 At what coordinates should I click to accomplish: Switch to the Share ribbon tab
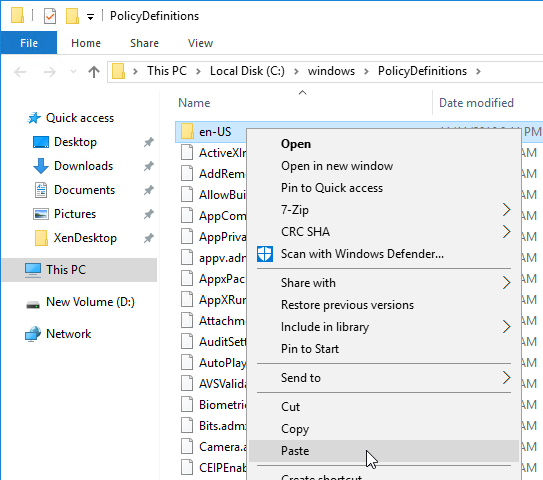pyautogui.click(x=144, y=43)
